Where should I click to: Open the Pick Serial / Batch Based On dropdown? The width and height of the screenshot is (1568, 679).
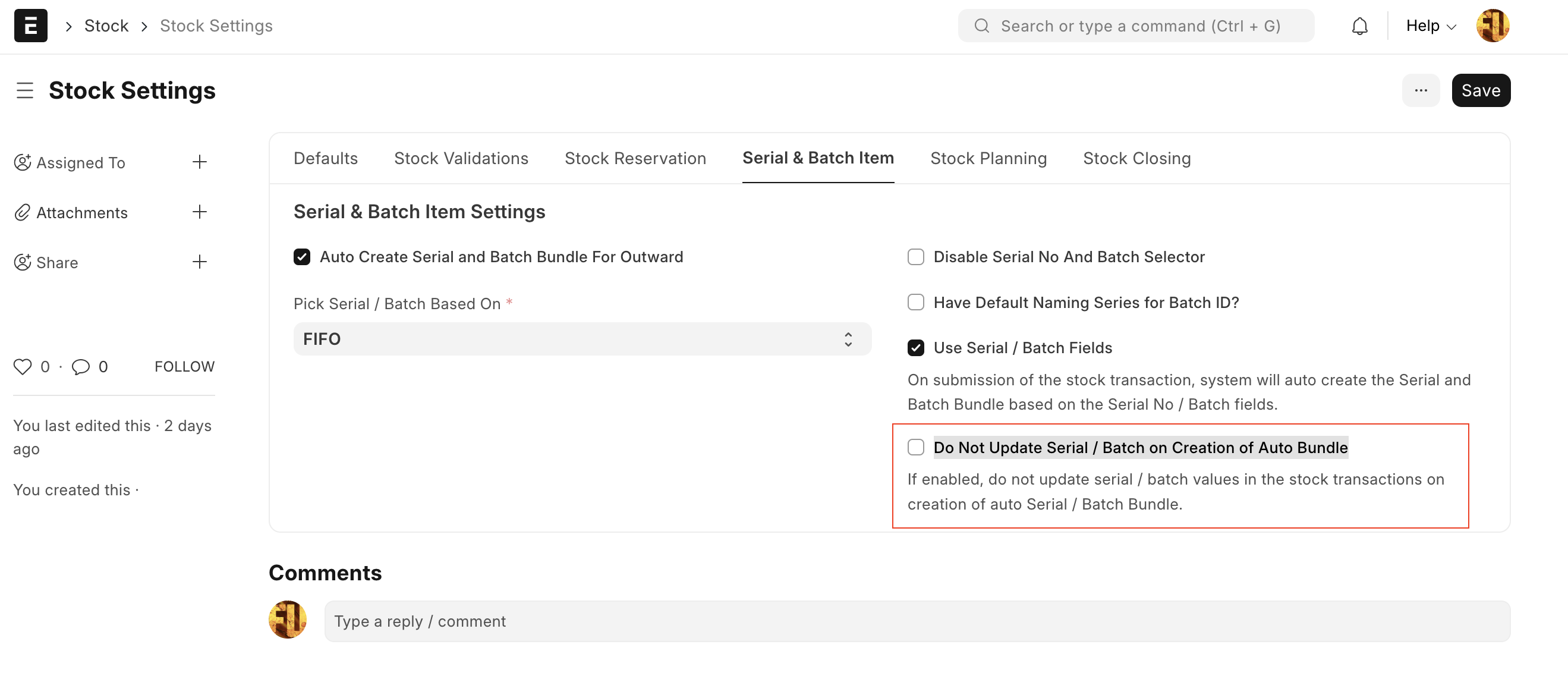coord(582,338)
